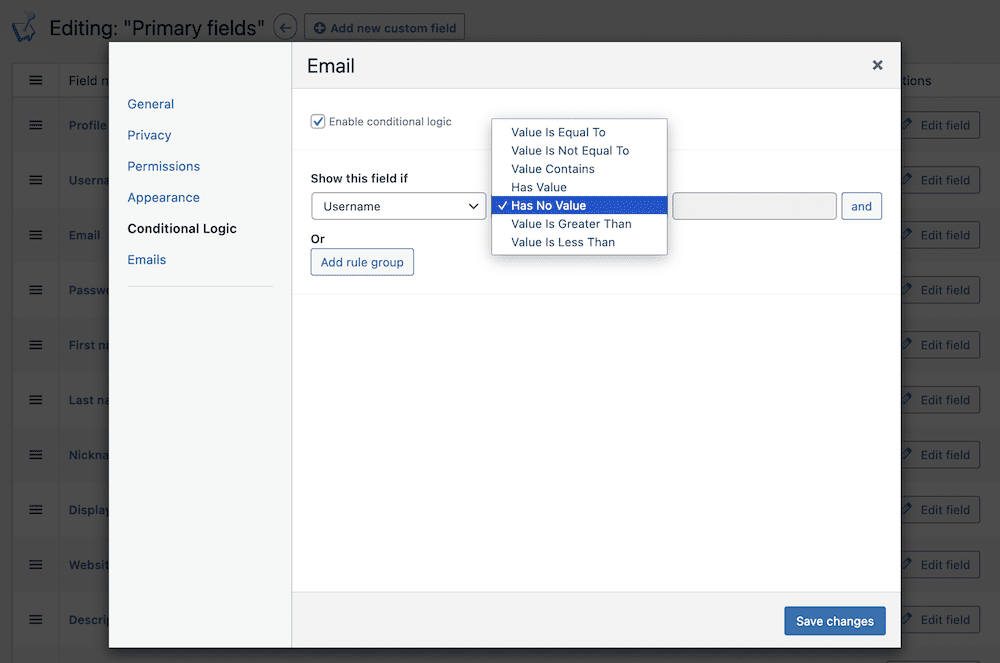This screenshot has height=663, width=1000.
Task: Choose 'Value Is Not Equal To' option
Action: point(579,150)
